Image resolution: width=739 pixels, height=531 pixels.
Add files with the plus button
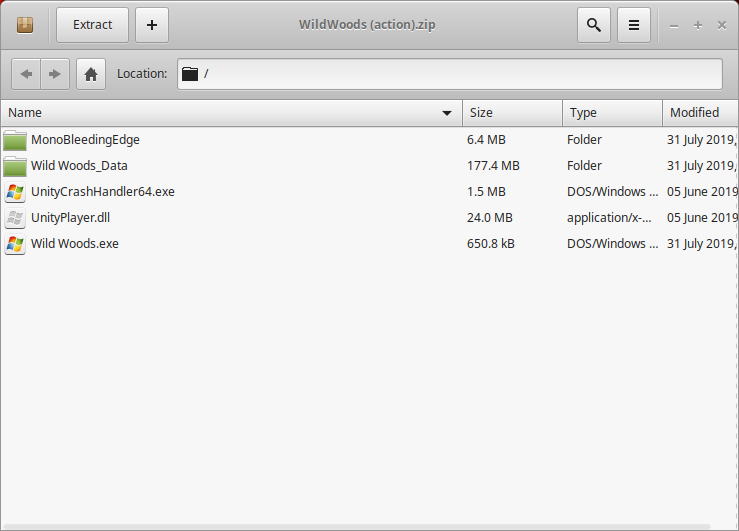click(152, 25)
